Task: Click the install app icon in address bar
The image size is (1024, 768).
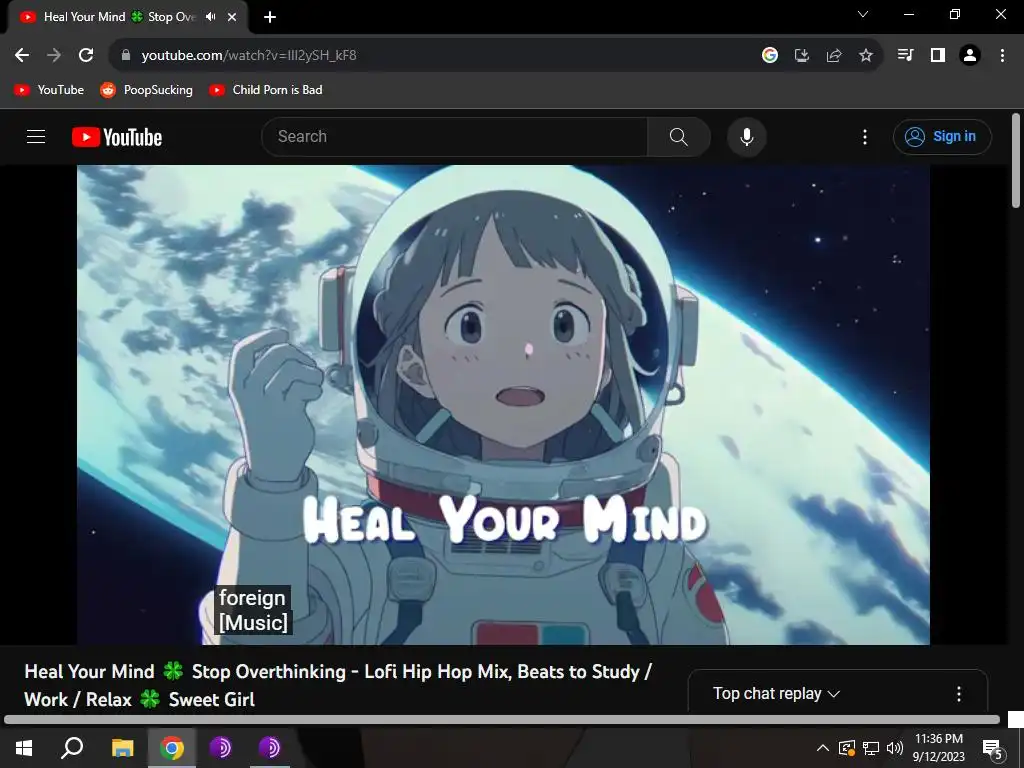Action: click(x=802, y=56)
